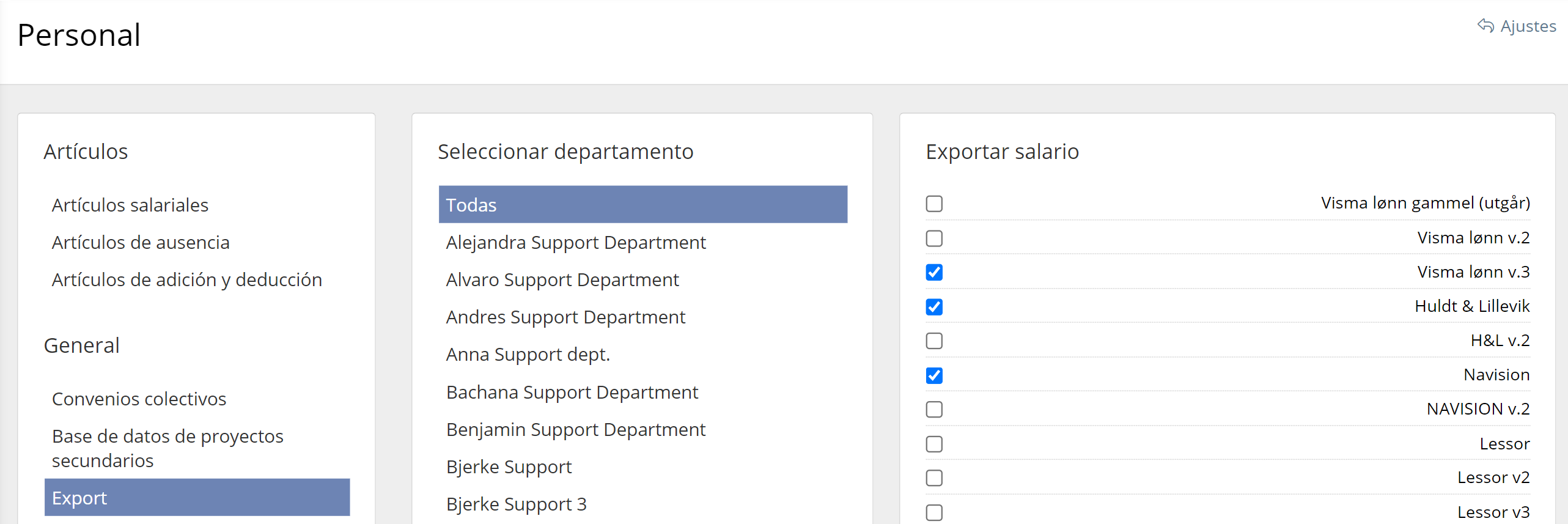Disable the Huldt & Lillevik export

pyautogui.click(x=934, y=306)
